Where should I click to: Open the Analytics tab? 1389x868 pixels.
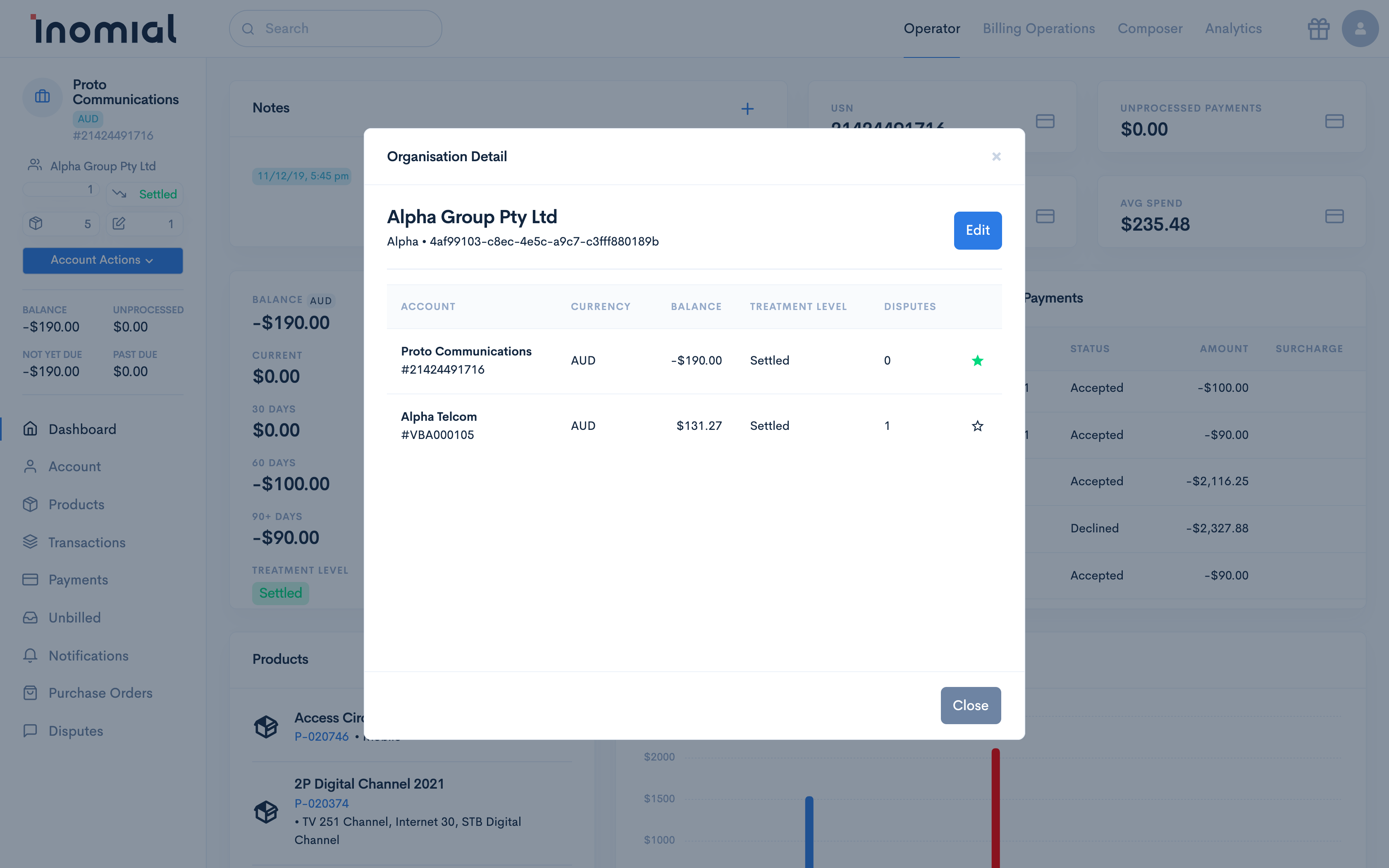tap(1234, 29)
